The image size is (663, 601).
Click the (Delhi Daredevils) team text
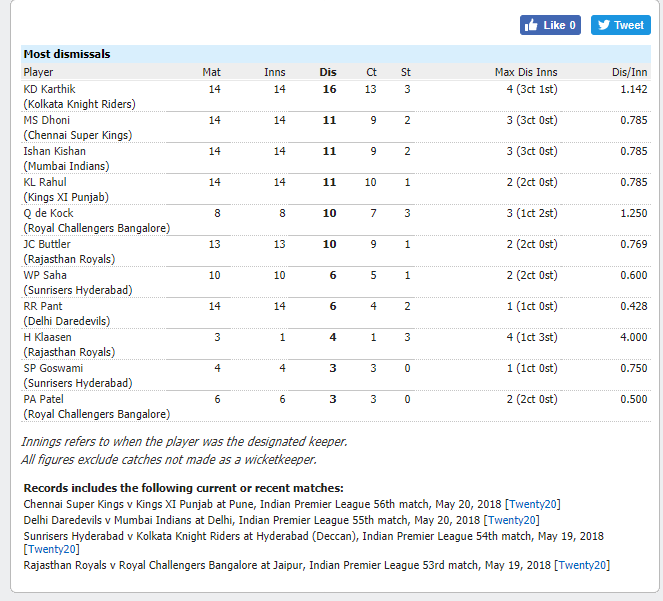tap(67, 321)
